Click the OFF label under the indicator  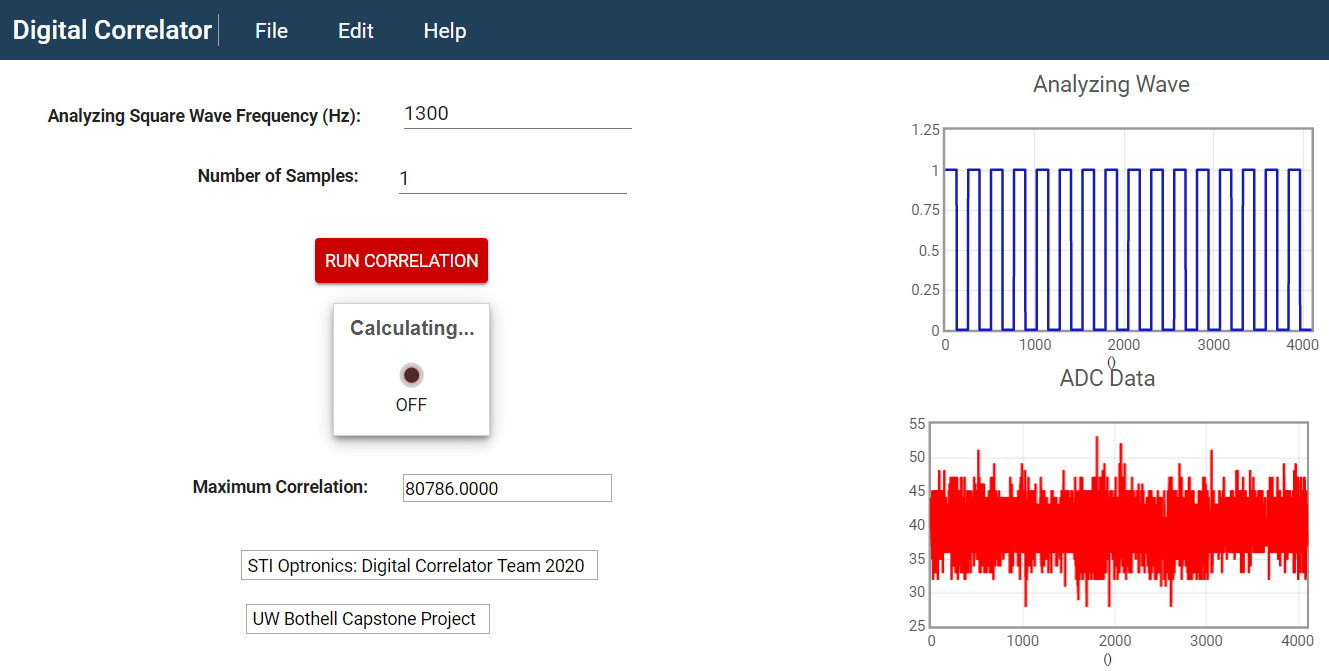[x=411, y=405]
